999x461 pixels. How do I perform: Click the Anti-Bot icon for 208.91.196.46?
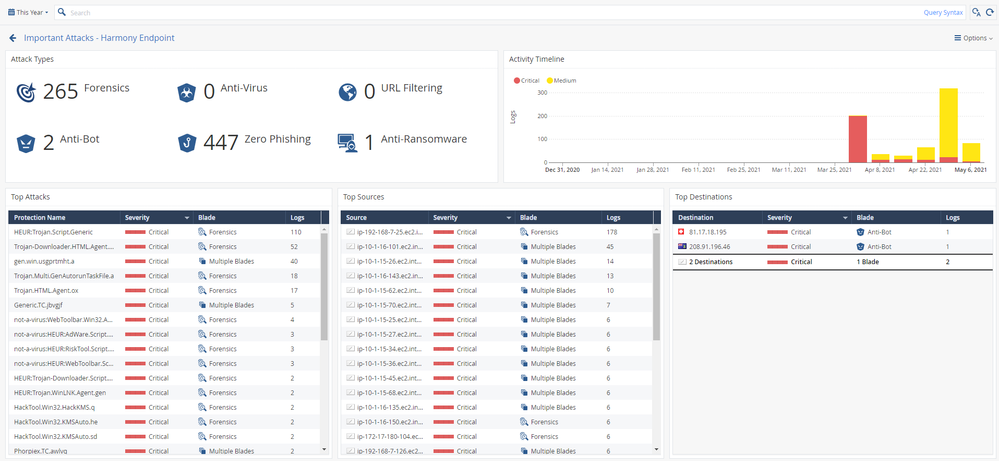(861, 246)
